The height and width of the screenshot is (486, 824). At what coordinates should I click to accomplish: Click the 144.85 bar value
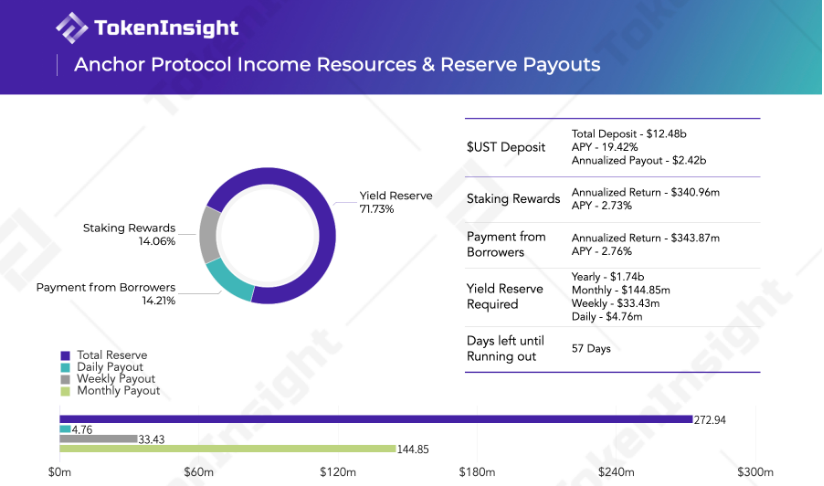(413, 449)
